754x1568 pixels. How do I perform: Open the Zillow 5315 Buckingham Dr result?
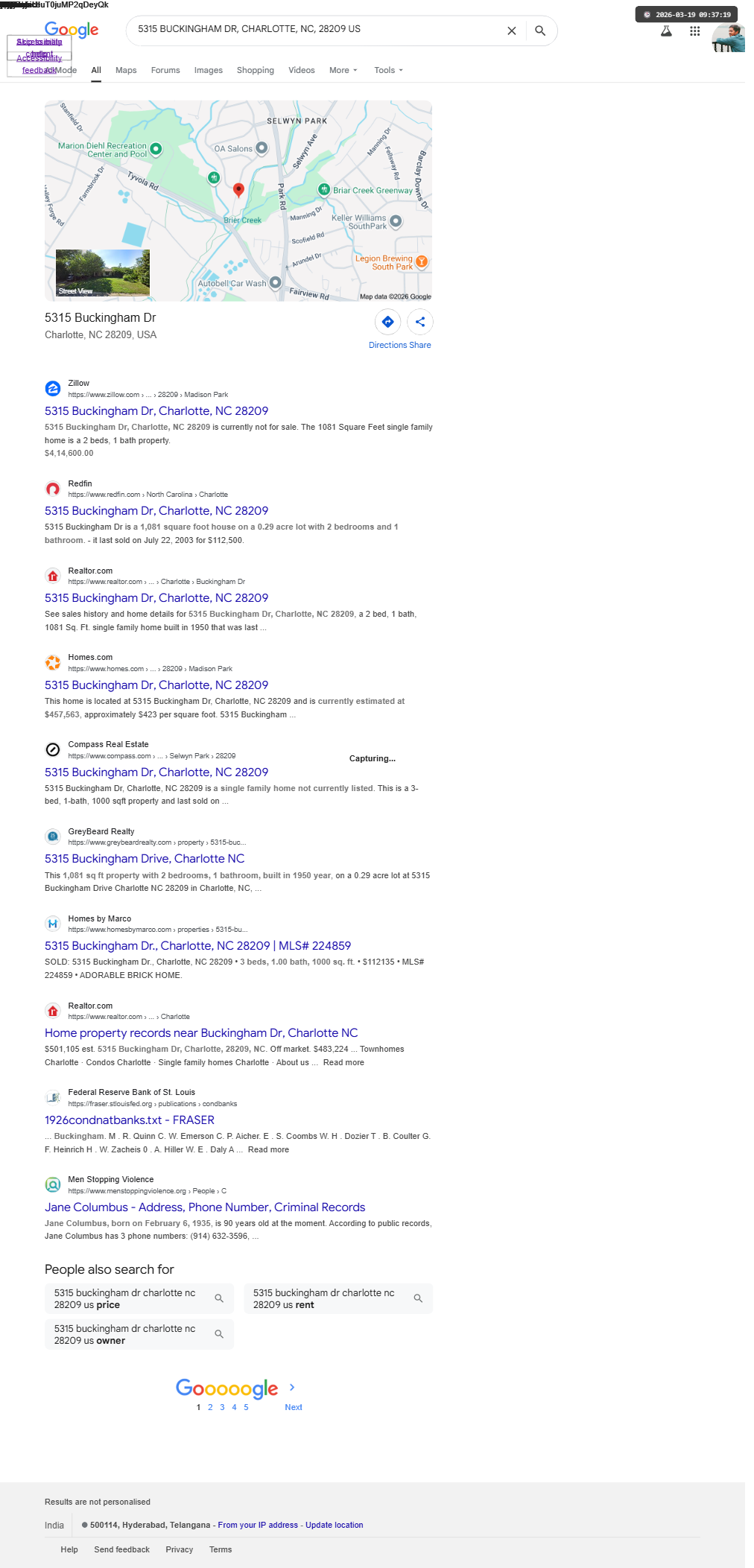[156, 411]
